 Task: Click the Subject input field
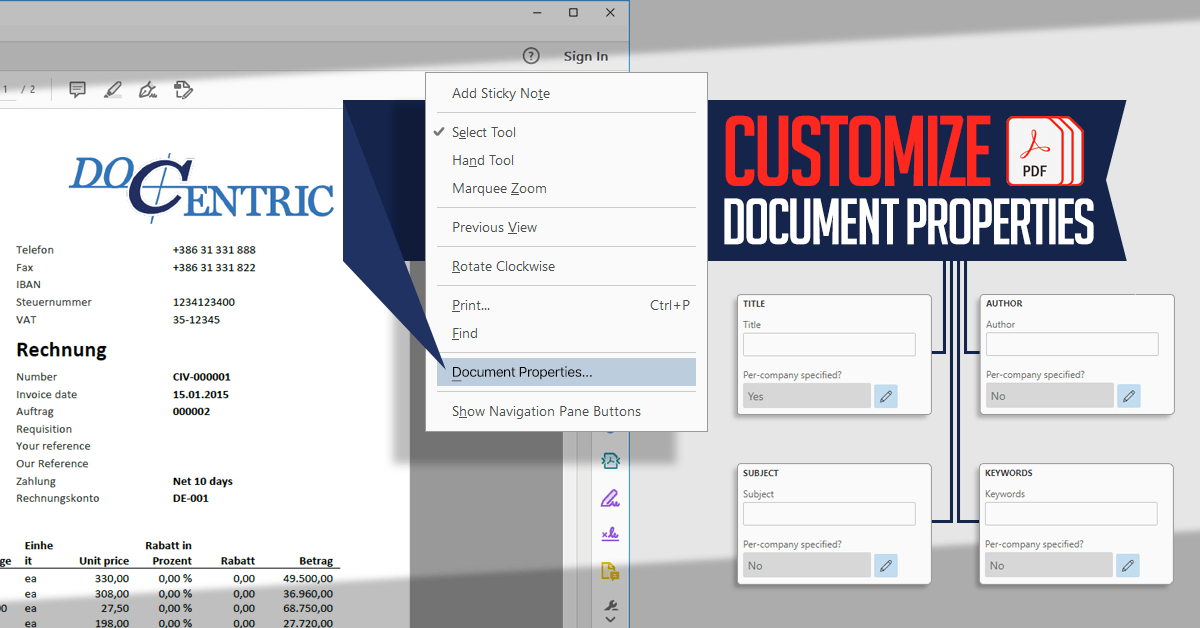click(829, 514)
